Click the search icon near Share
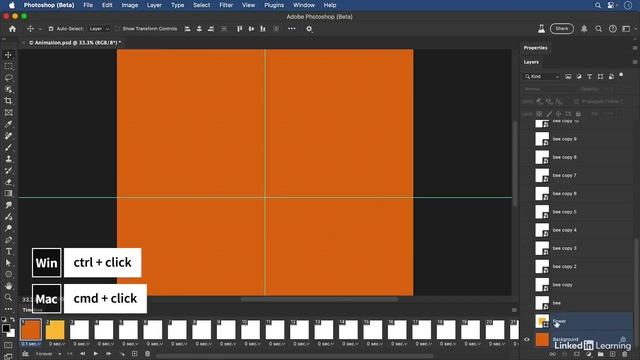 point(598,29)
